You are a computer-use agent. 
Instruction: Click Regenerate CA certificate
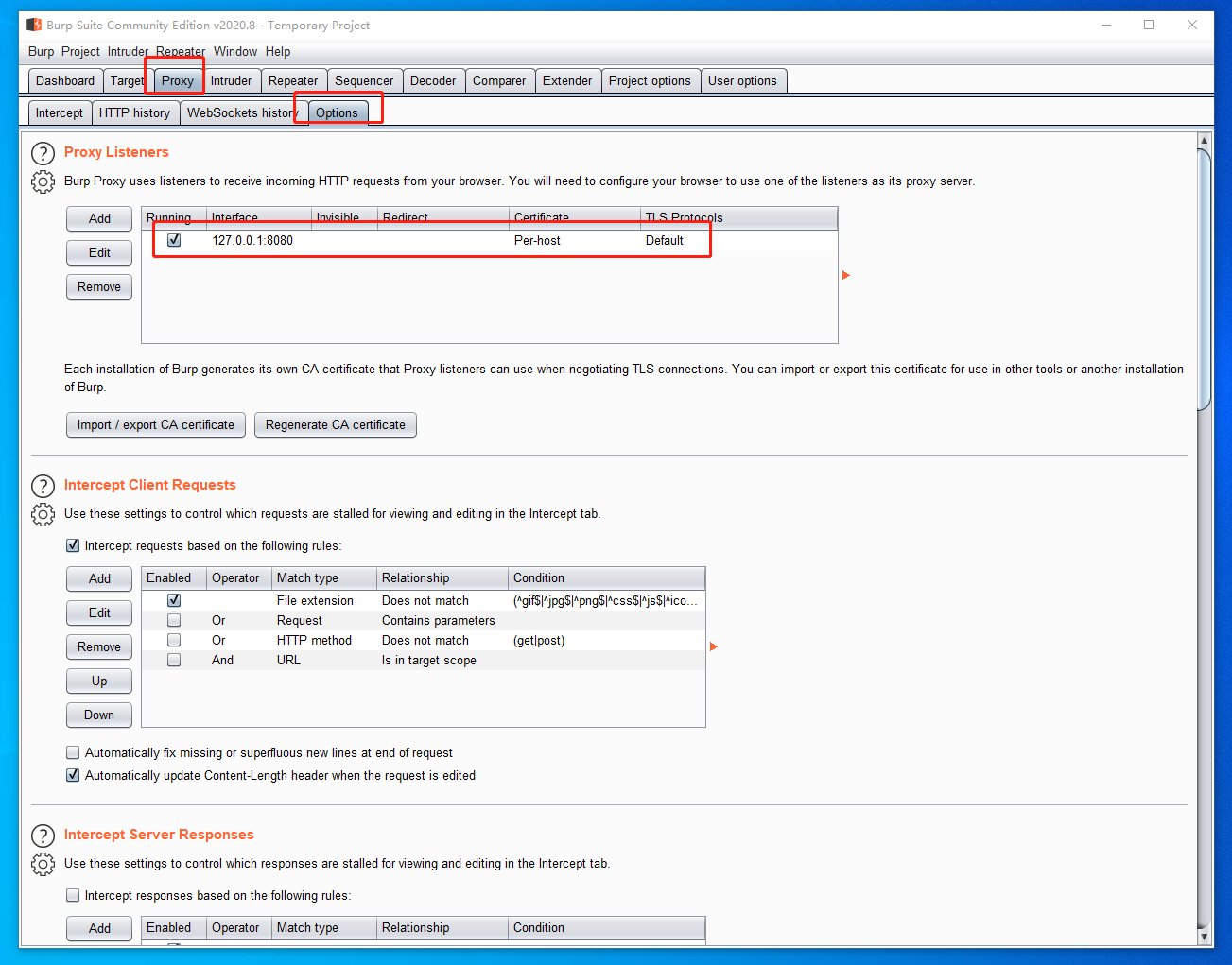click(x=336, y=424)
